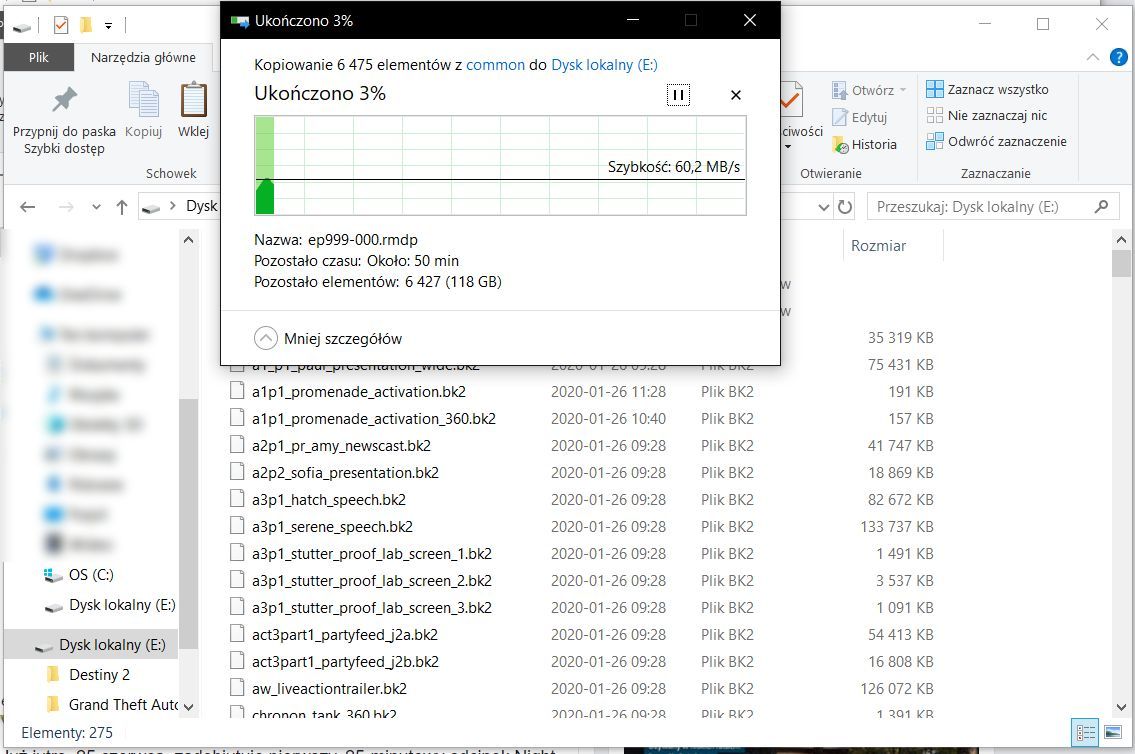Click the Przypnij do paska pin icon

point(64,100)
